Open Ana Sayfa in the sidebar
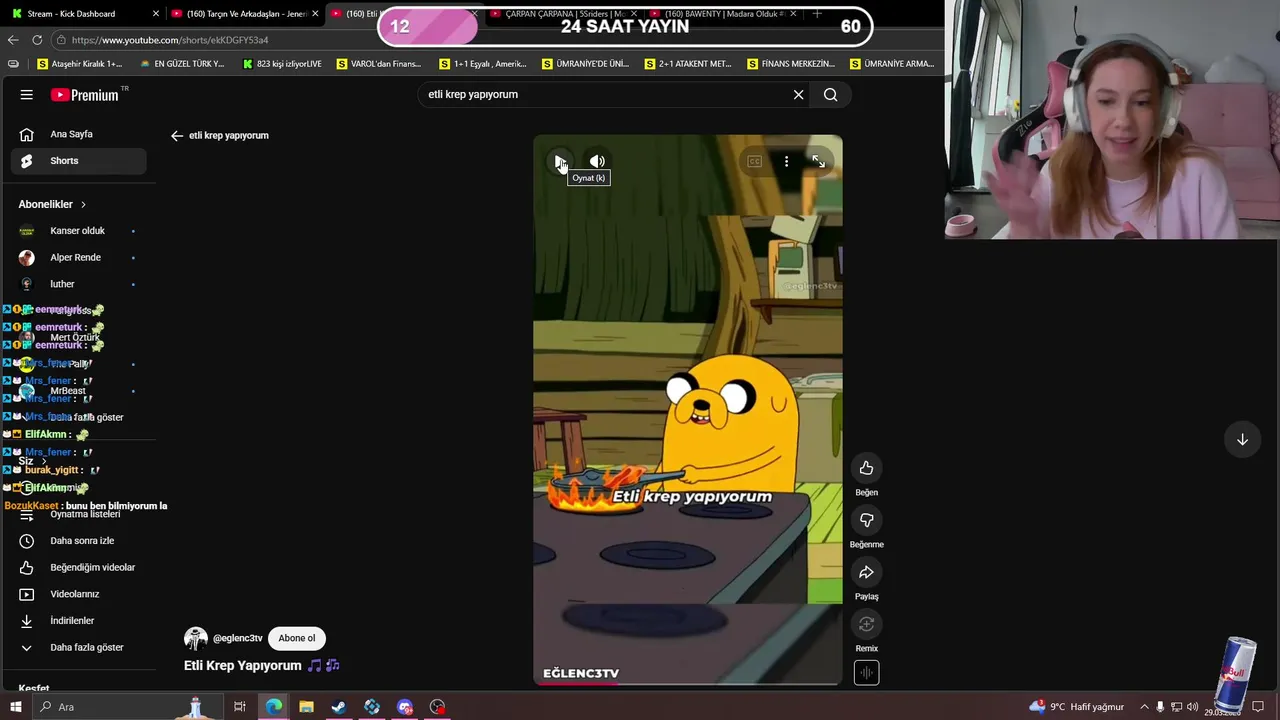 78,134
